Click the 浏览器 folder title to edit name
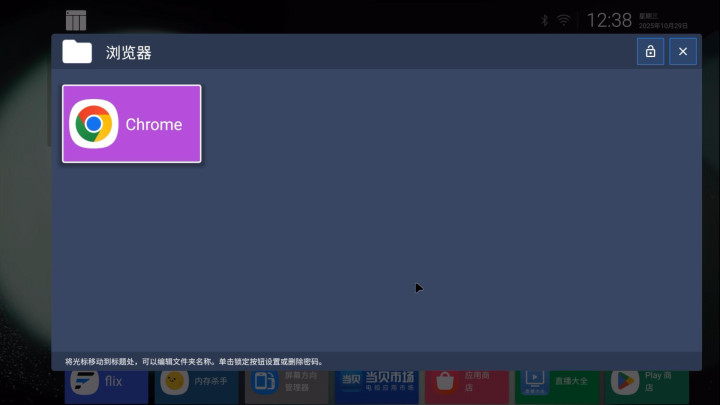The width and height of the screenshot is (720, 405). click(129, 52)
